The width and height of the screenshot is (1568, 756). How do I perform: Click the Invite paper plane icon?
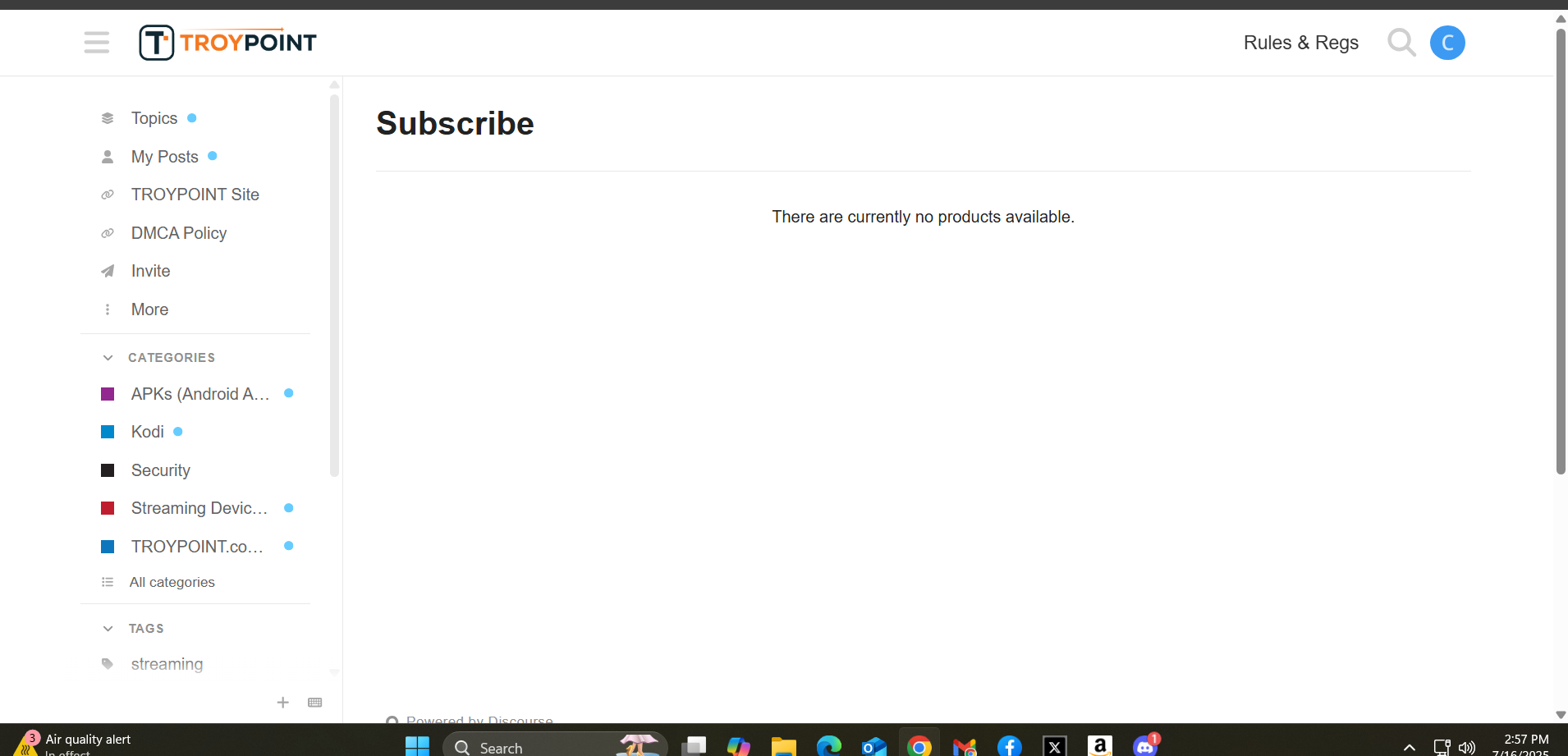(x=108, y=271)
